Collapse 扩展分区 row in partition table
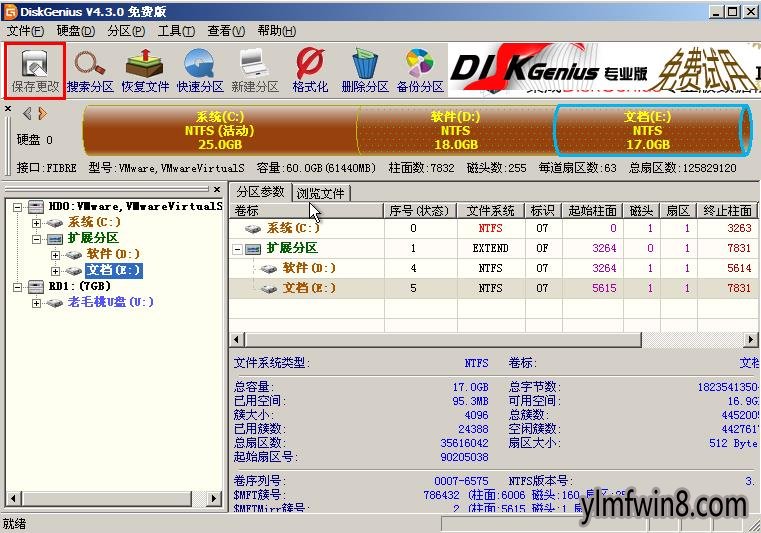The height and width of the screenshot is (533, 761). point(237,249)
